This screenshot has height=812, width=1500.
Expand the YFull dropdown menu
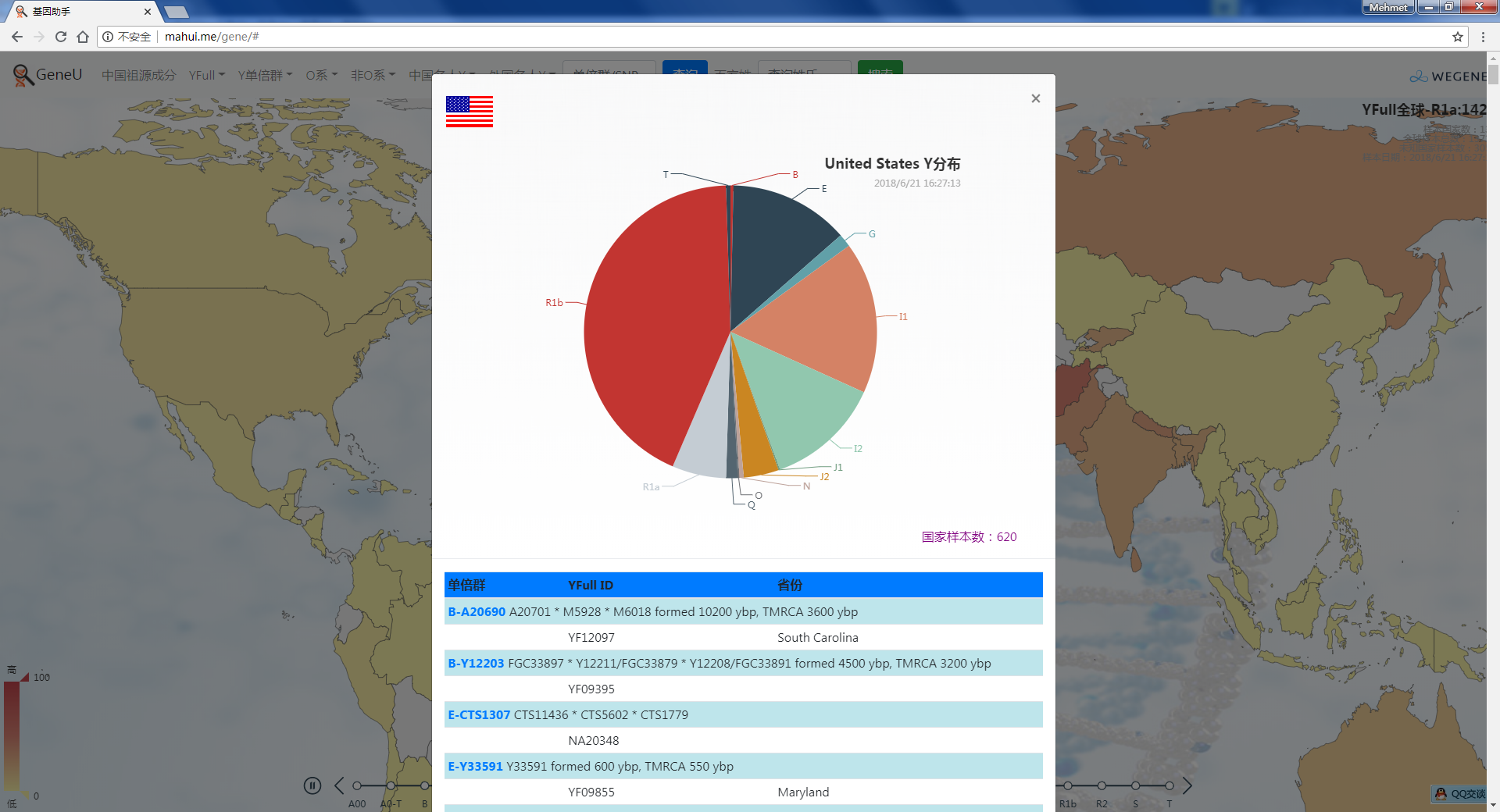(206, 75)
